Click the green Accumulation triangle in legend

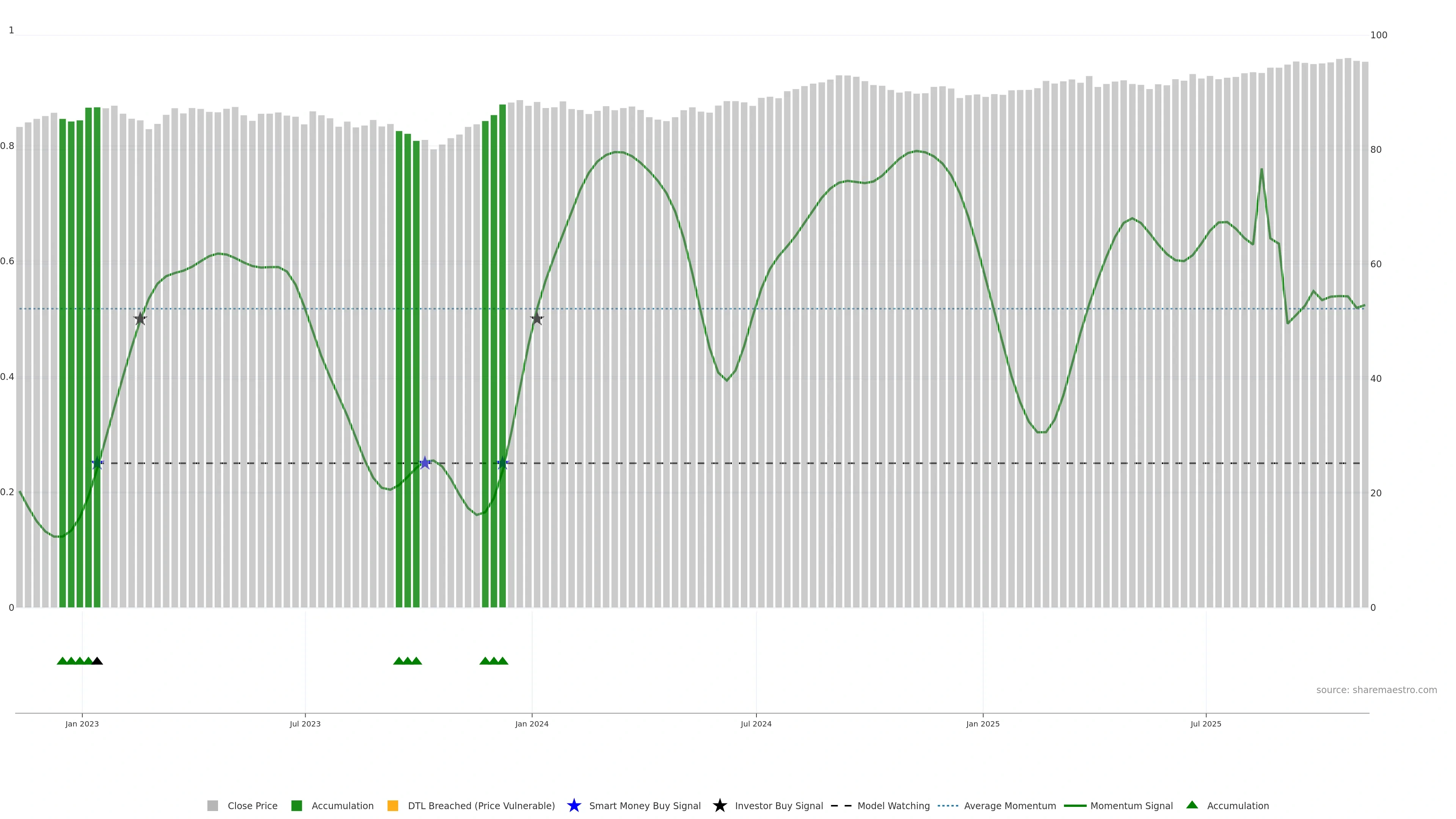pyautogui.click(x=1192, y=805)
